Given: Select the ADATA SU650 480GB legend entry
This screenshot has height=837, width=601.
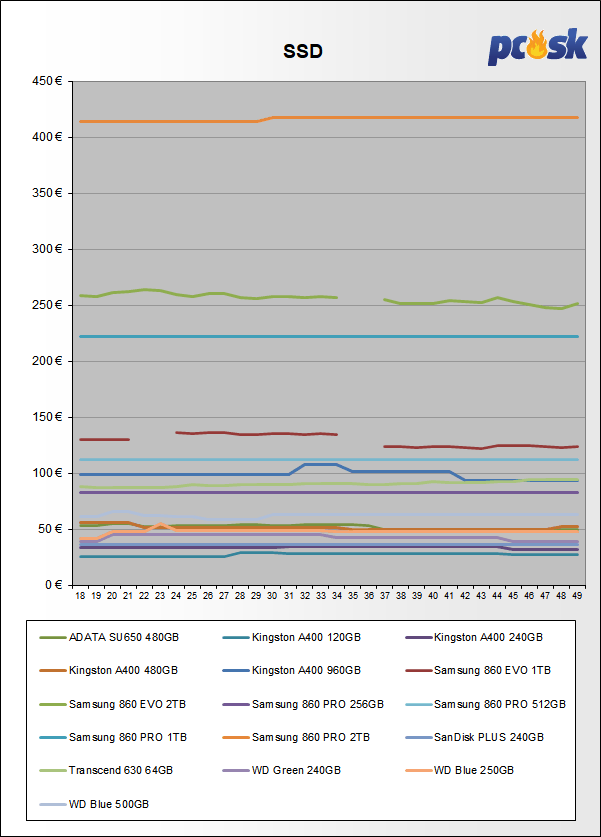Looking at the screenshot, I should [x=109, y=637].
